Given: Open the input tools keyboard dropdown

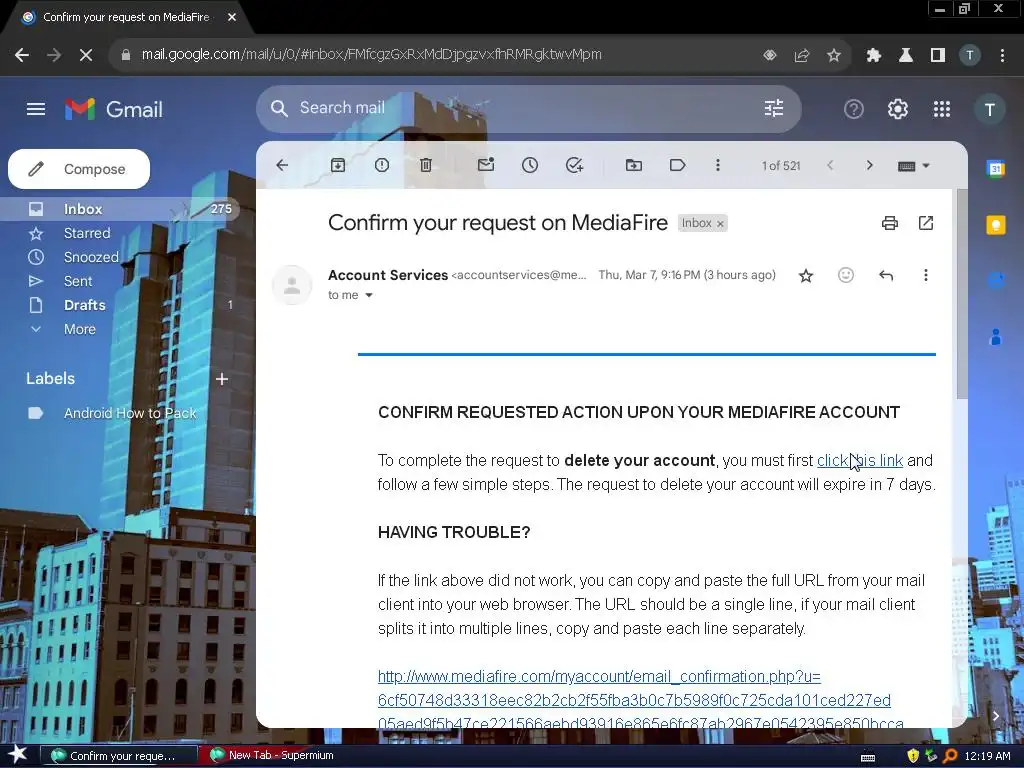Looking at the screenshot, I should [x=914, y=166].
